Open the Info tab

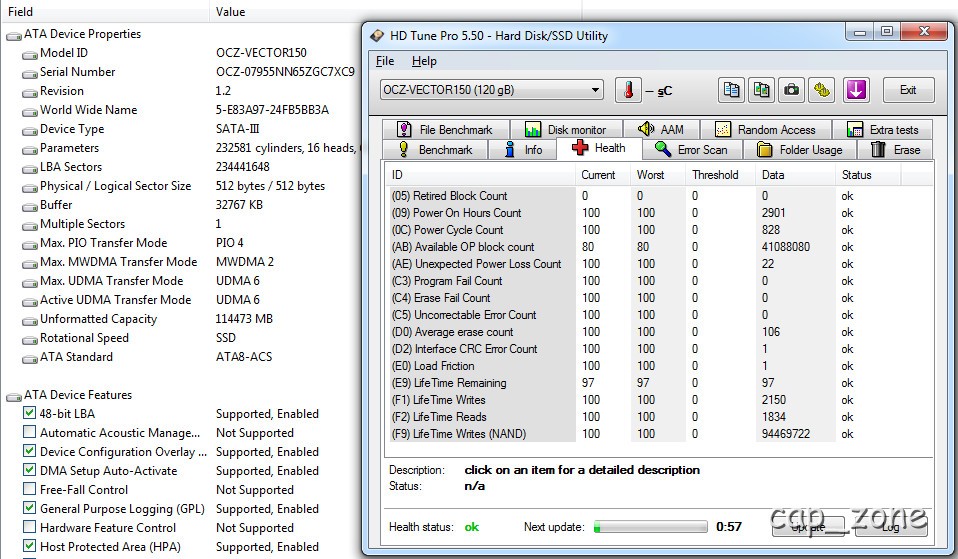tap(523, 150)
